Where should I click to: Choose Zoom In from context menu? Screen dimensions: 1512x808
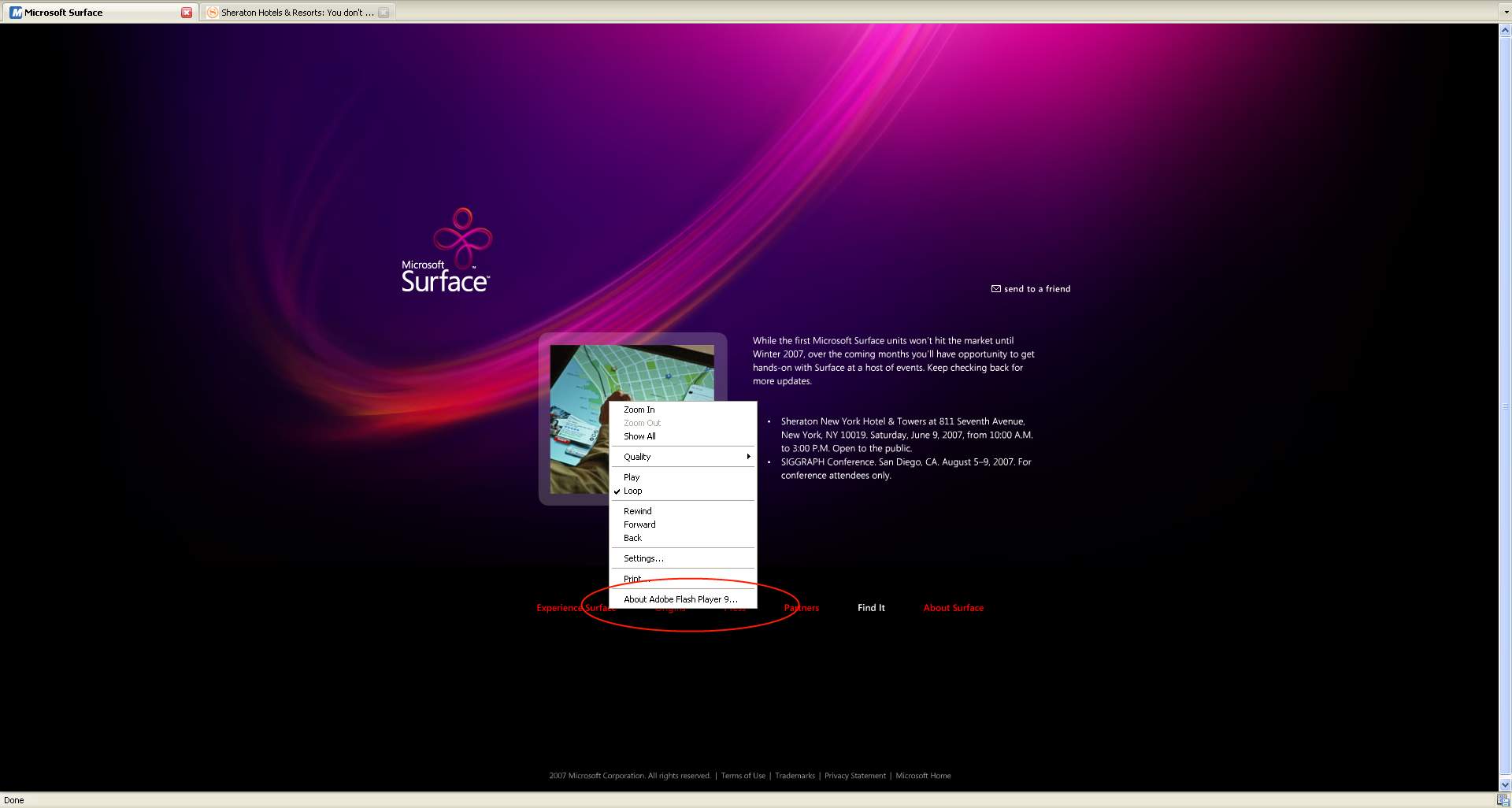click(683, 410)
